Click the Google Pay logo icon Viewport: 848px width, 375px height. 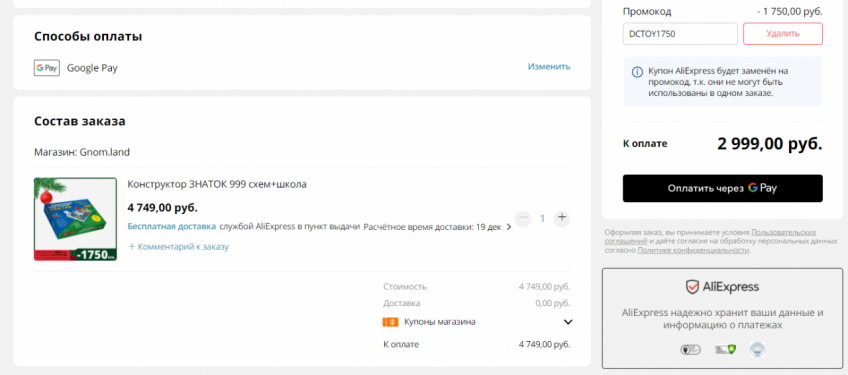coord(47,68)
